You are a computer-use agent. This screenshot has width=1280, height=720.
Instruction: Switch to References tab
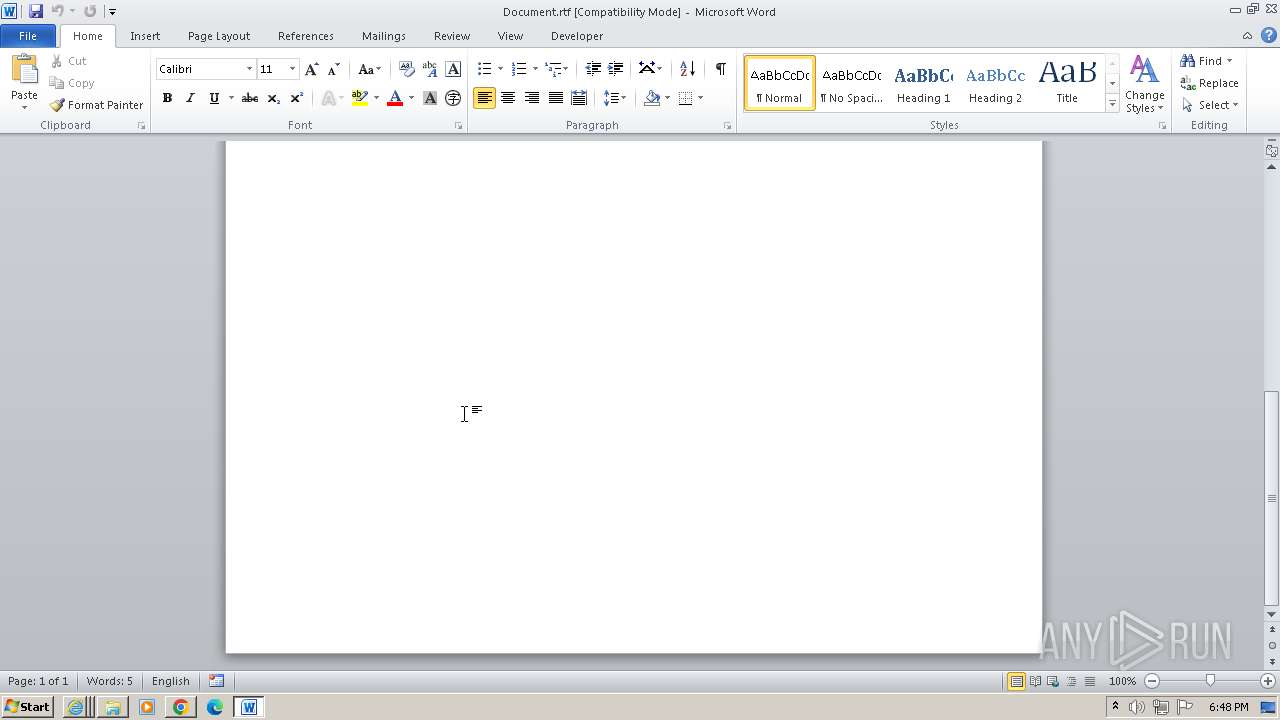point(306,35)
